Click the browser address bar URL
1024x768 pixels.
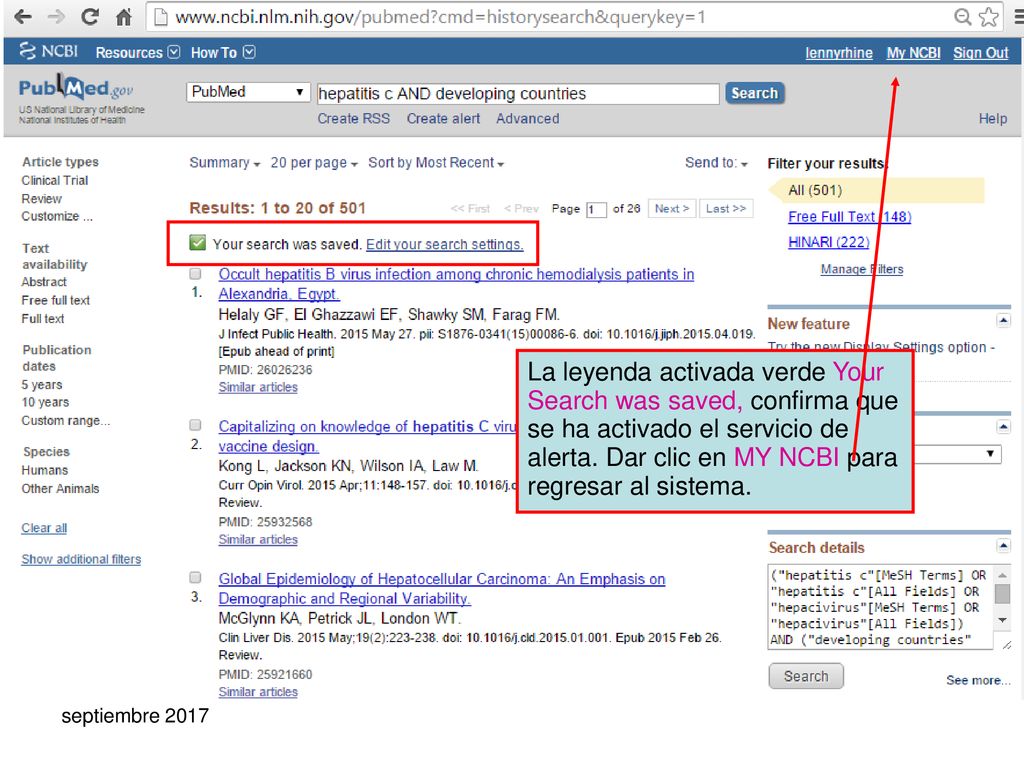tap(441, 17)
